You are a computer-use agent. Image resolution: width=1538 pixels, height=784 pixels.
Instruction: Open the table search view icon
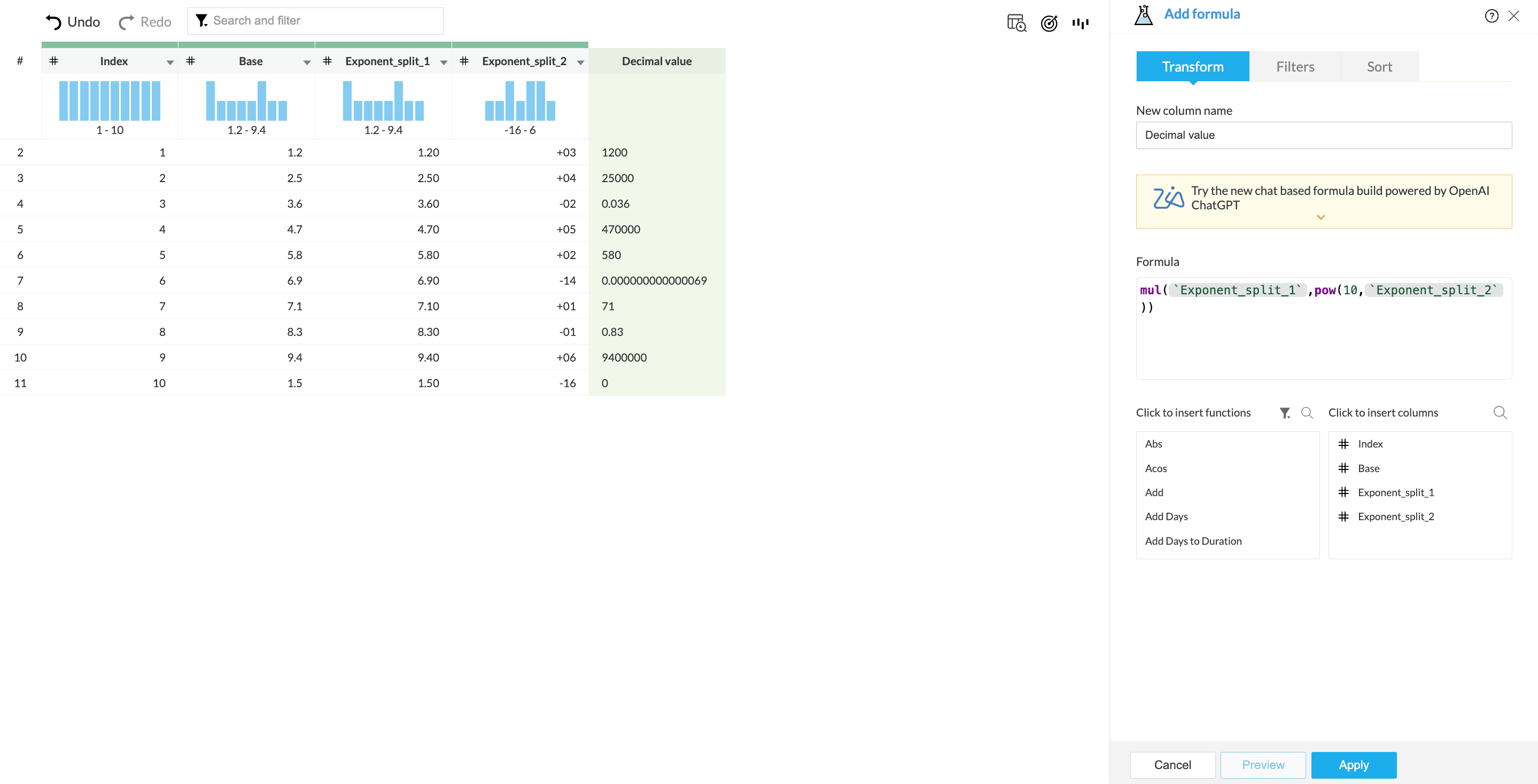[x=1016, y=22]
